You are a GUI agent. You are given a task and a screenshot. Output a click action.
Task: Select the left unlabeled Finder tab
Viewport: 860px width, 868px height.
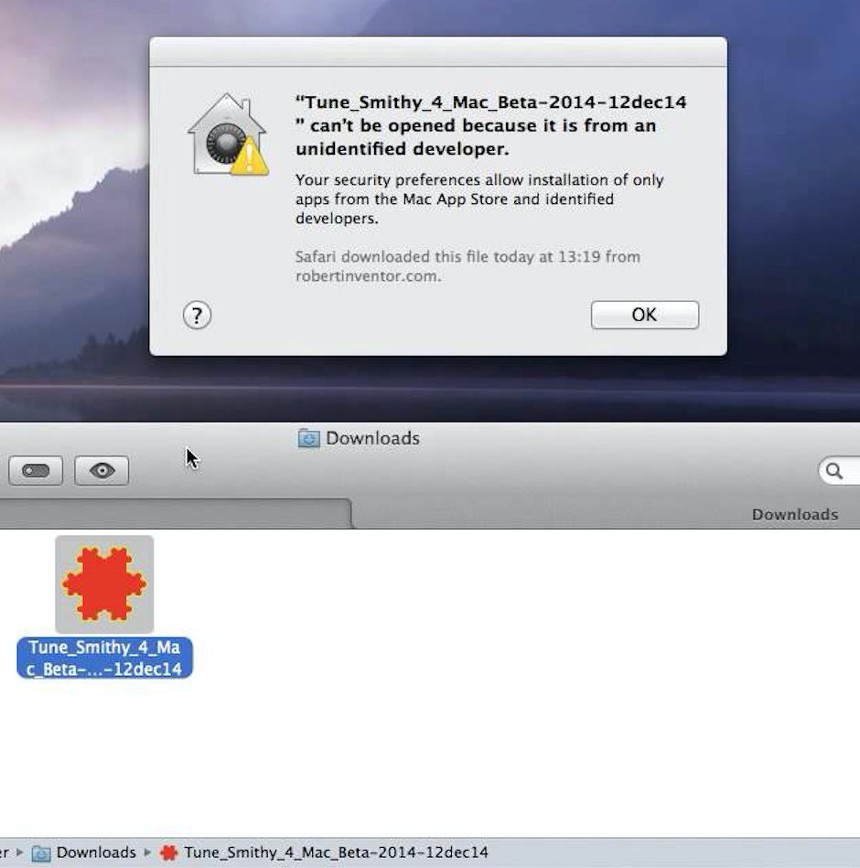(x=170, y=514)
